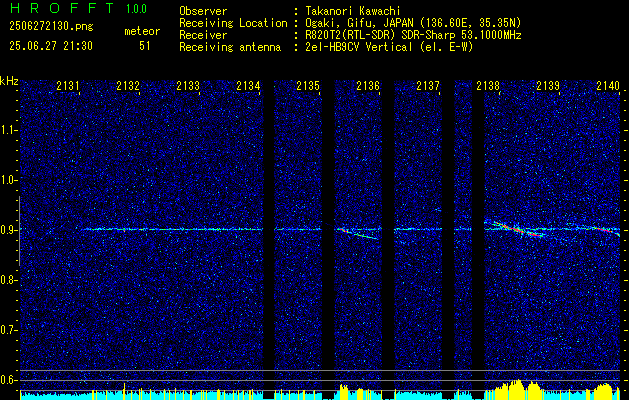Click the R820T2(RTL-SDR) SDR-Sharp receiver text

[413, 35]
